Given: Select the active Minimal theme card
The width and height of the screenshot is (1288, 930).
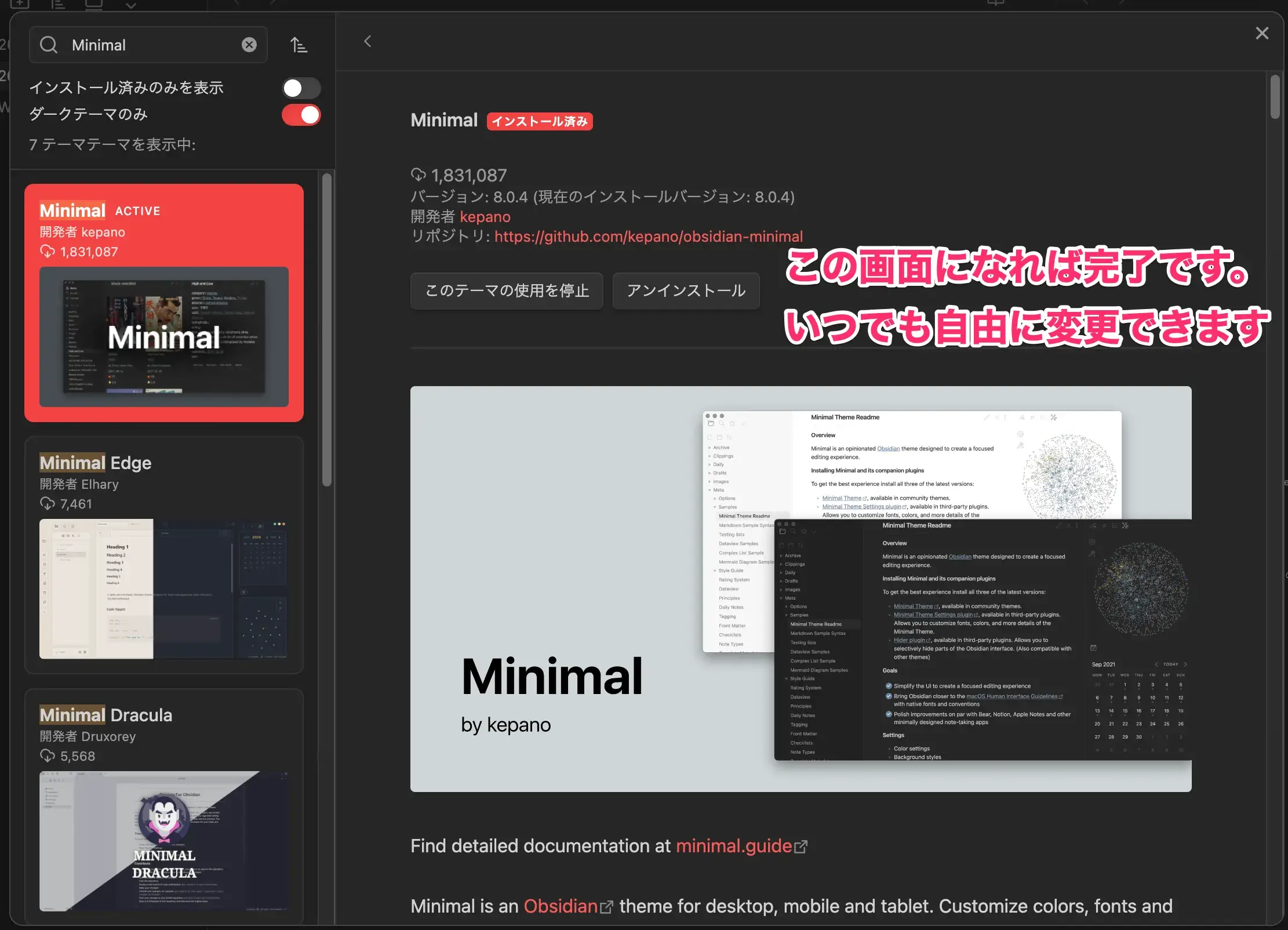Looking at the screenshot, I should (164, 303).
